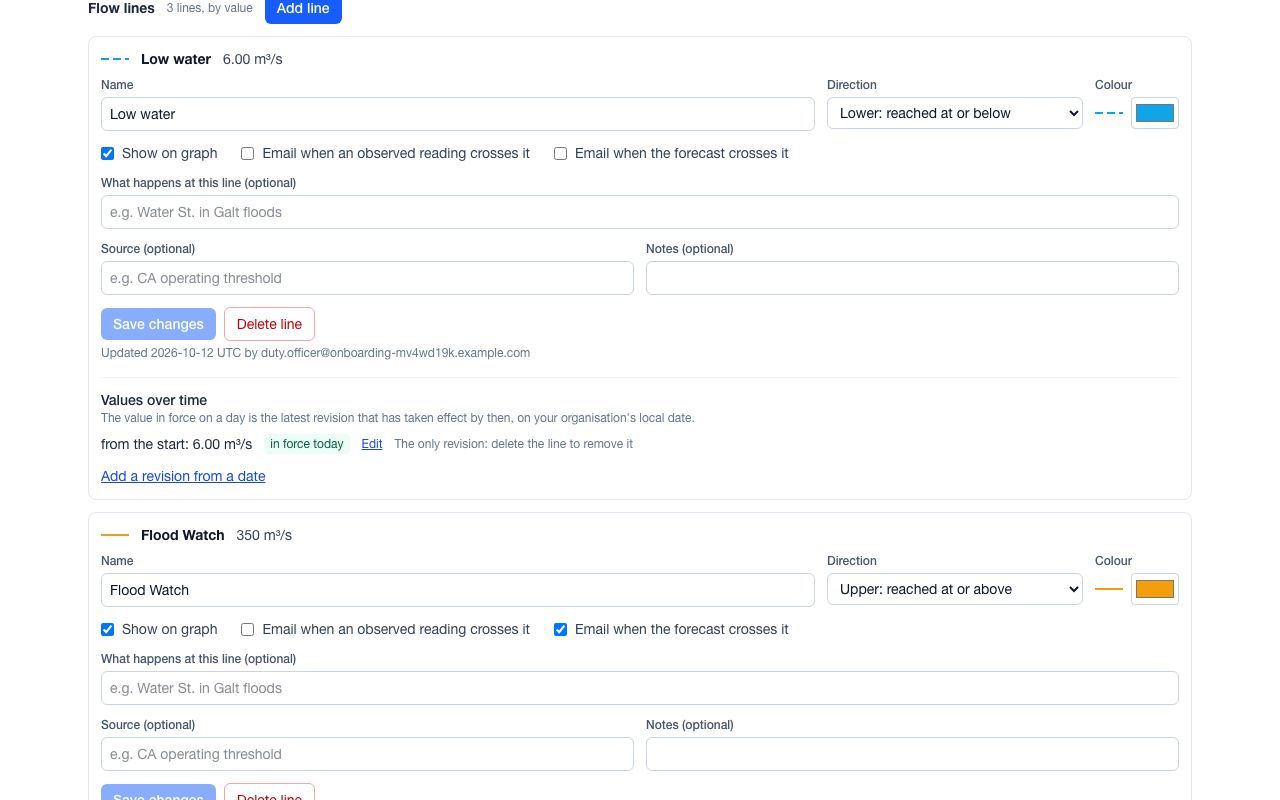Click the Flood Watch Name field

pos(458,590)
